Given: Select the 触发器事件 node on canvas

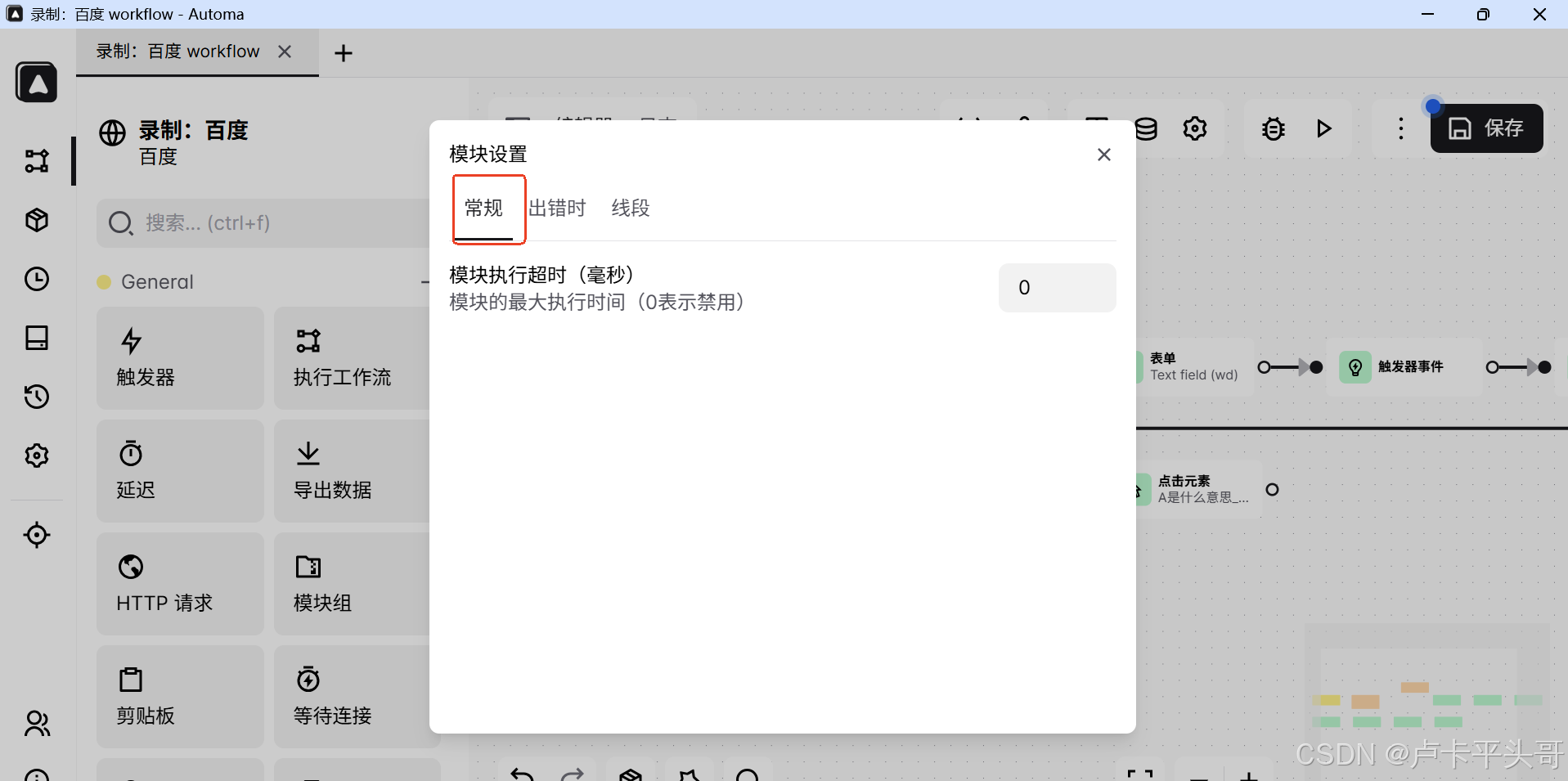Looking at the screenshot, I should tap(1404, 367).
